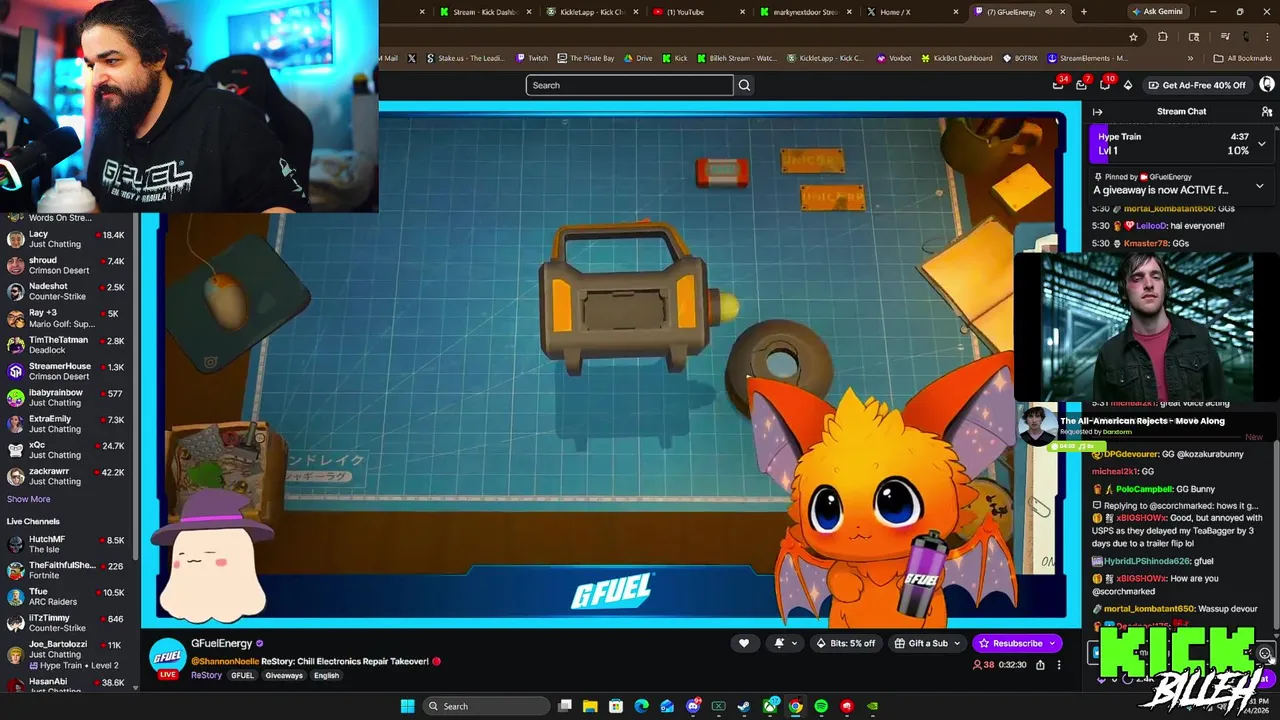This screenshot has height=720, width=1280.
Task: Click the Giveaways stream tag
Action: click(x=284, y=676)
